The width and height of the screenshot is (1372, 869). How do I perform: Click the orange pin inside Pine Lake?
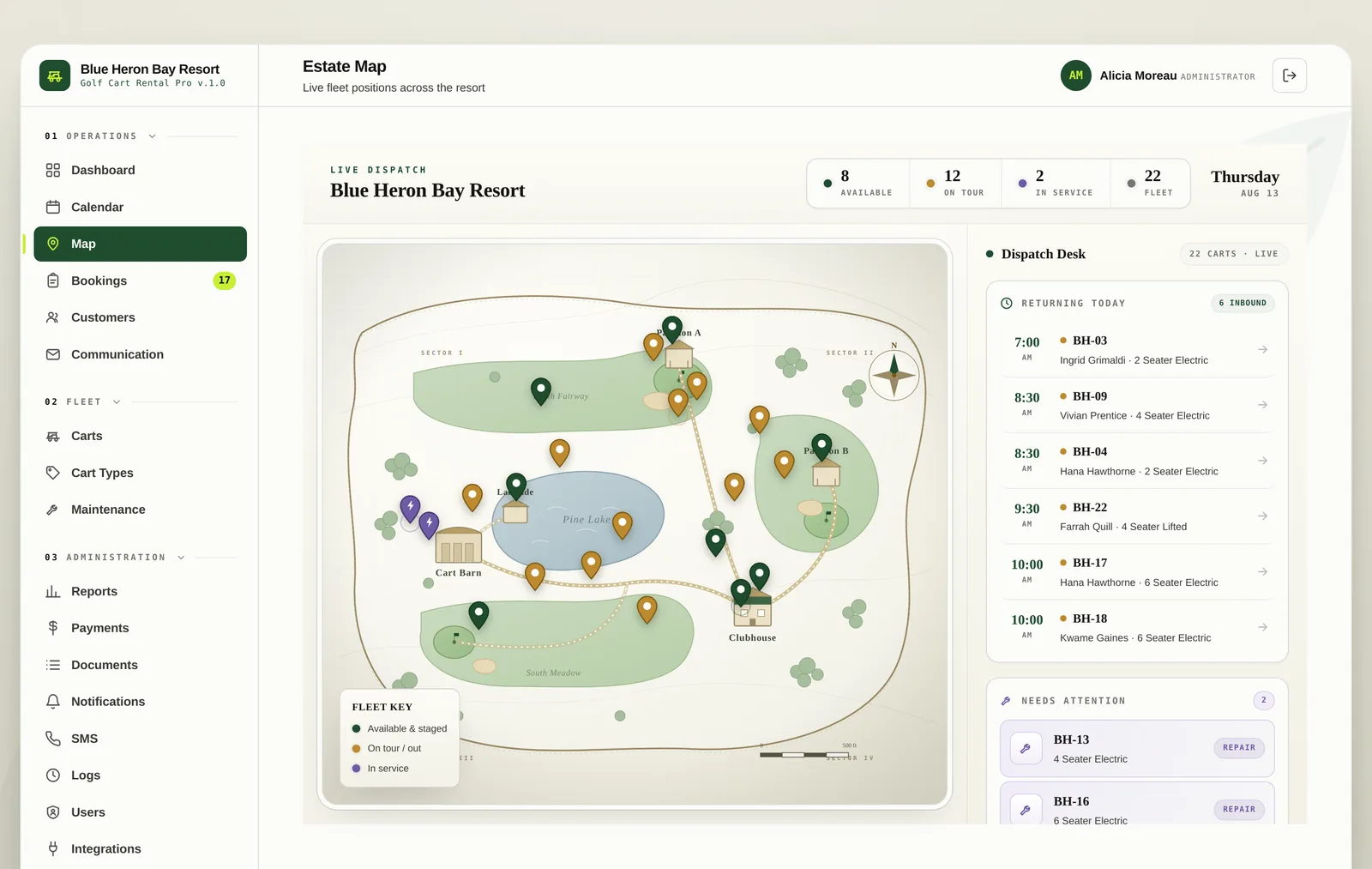point(623,524)
